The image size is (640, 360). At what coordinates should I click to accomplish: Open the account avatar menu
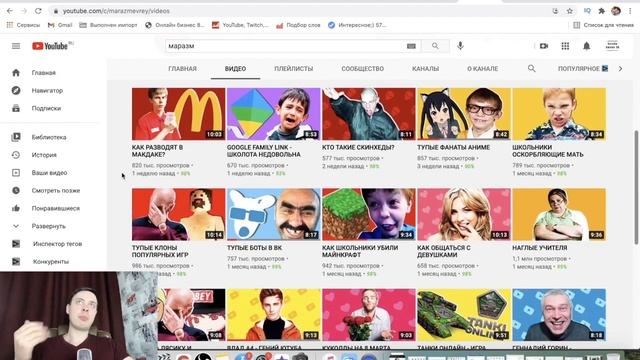pyautogui.click(x=612, y=46)
